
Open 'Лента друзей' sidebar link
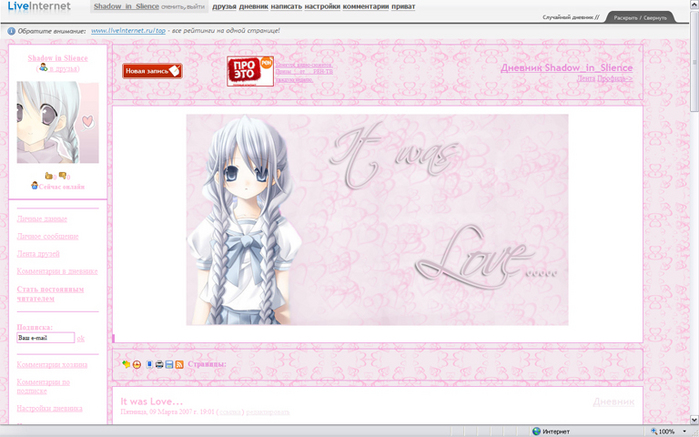(38, 254)
